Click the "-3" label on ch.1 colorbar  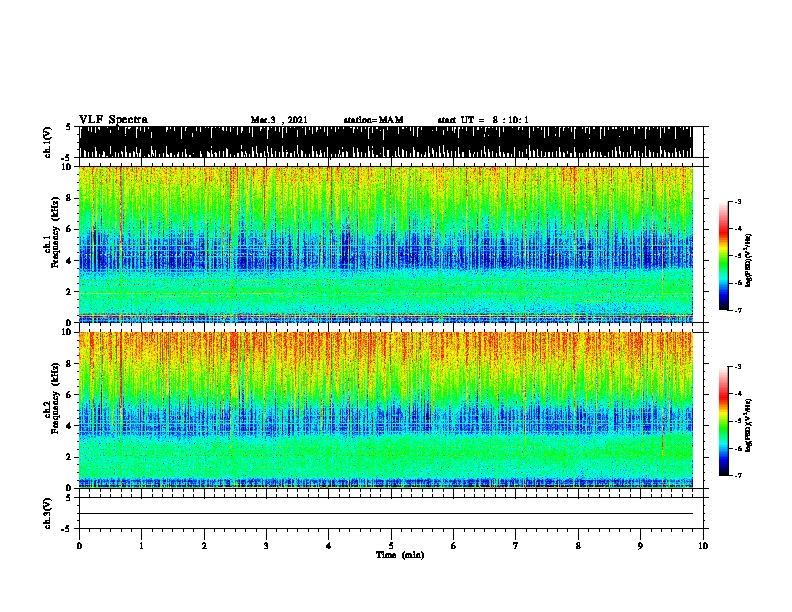[x=738, y=202]
